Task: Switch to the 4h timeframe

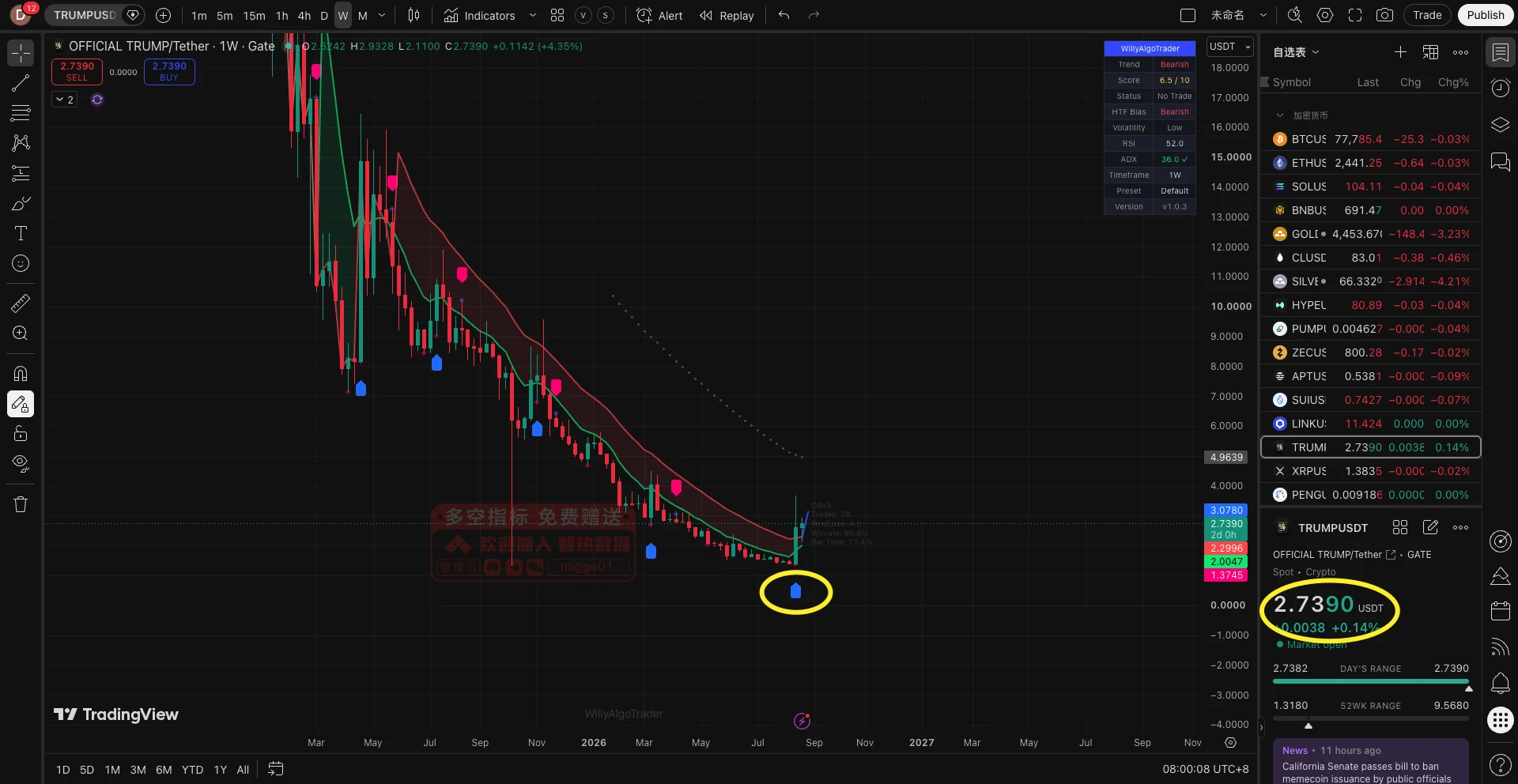Action: point(304,15)
